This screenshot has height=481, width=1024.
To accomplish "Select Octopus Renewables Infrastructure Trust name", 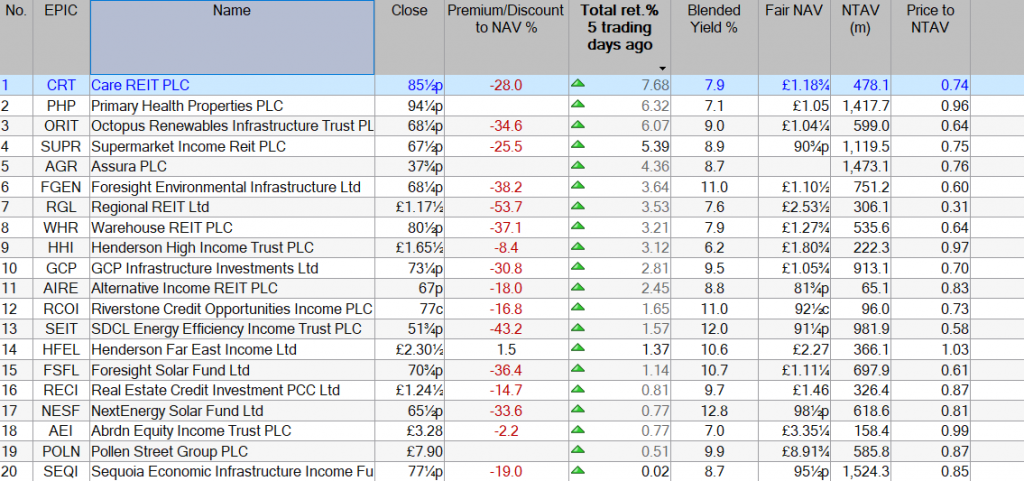I will tap(232, 126).
